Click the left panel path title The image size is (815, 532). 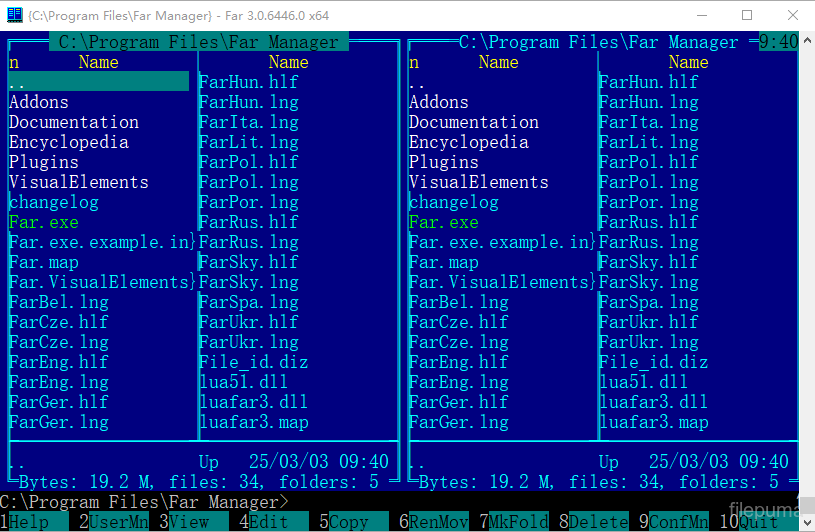tap(199, 42)
